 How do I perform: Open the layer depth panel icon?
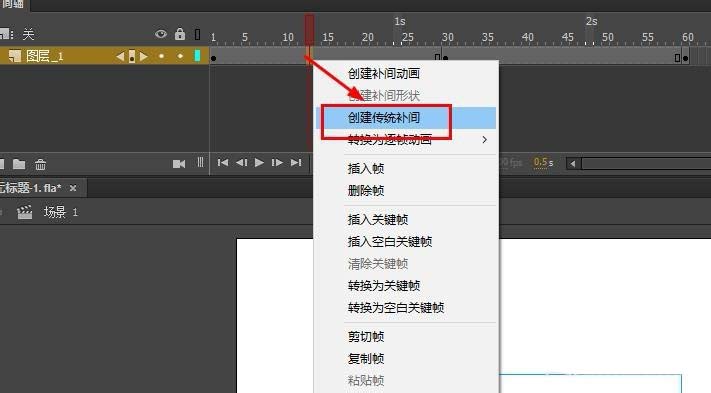[x=200, y=162]
